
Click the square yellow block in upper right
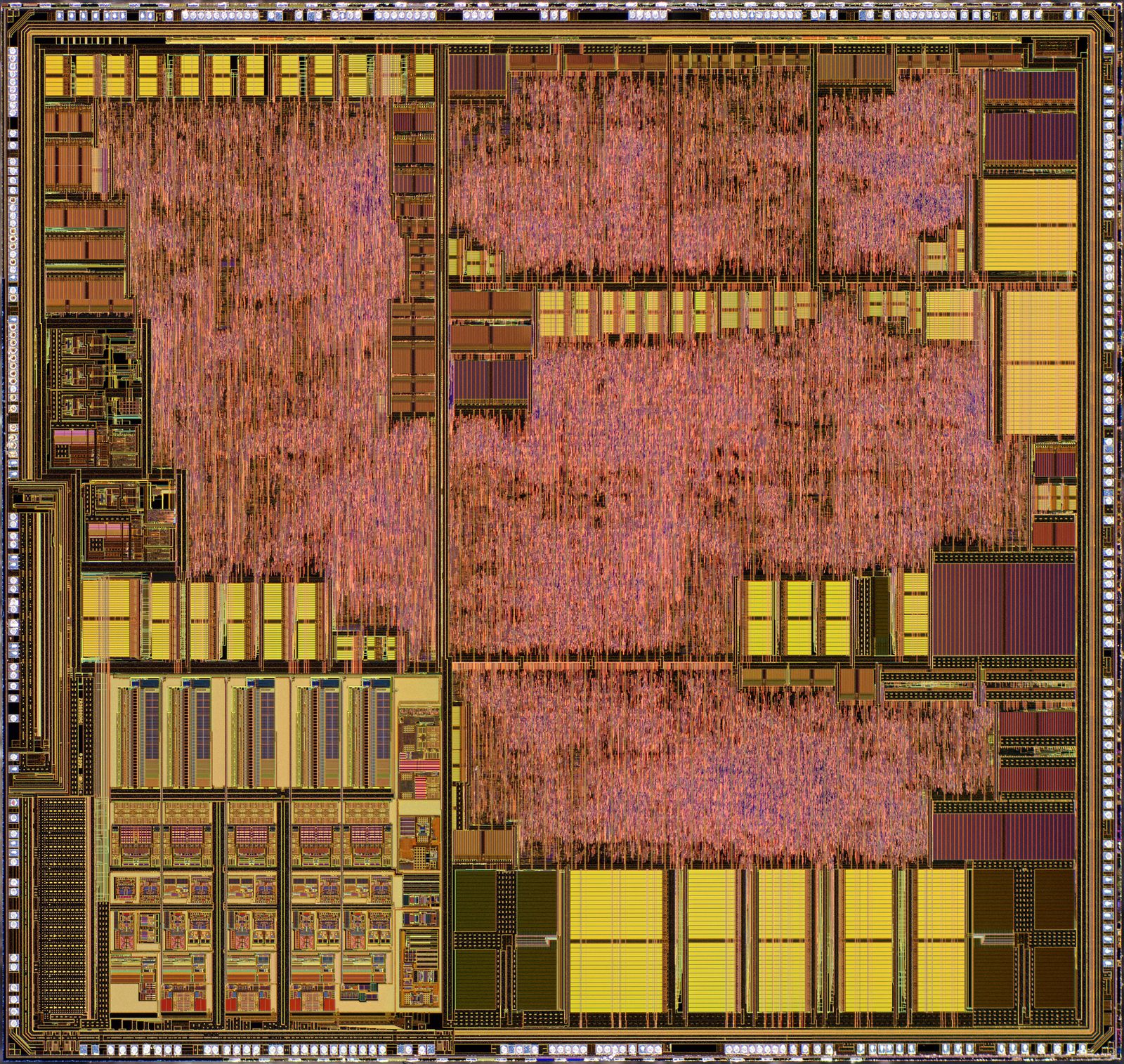point(1029,225)
